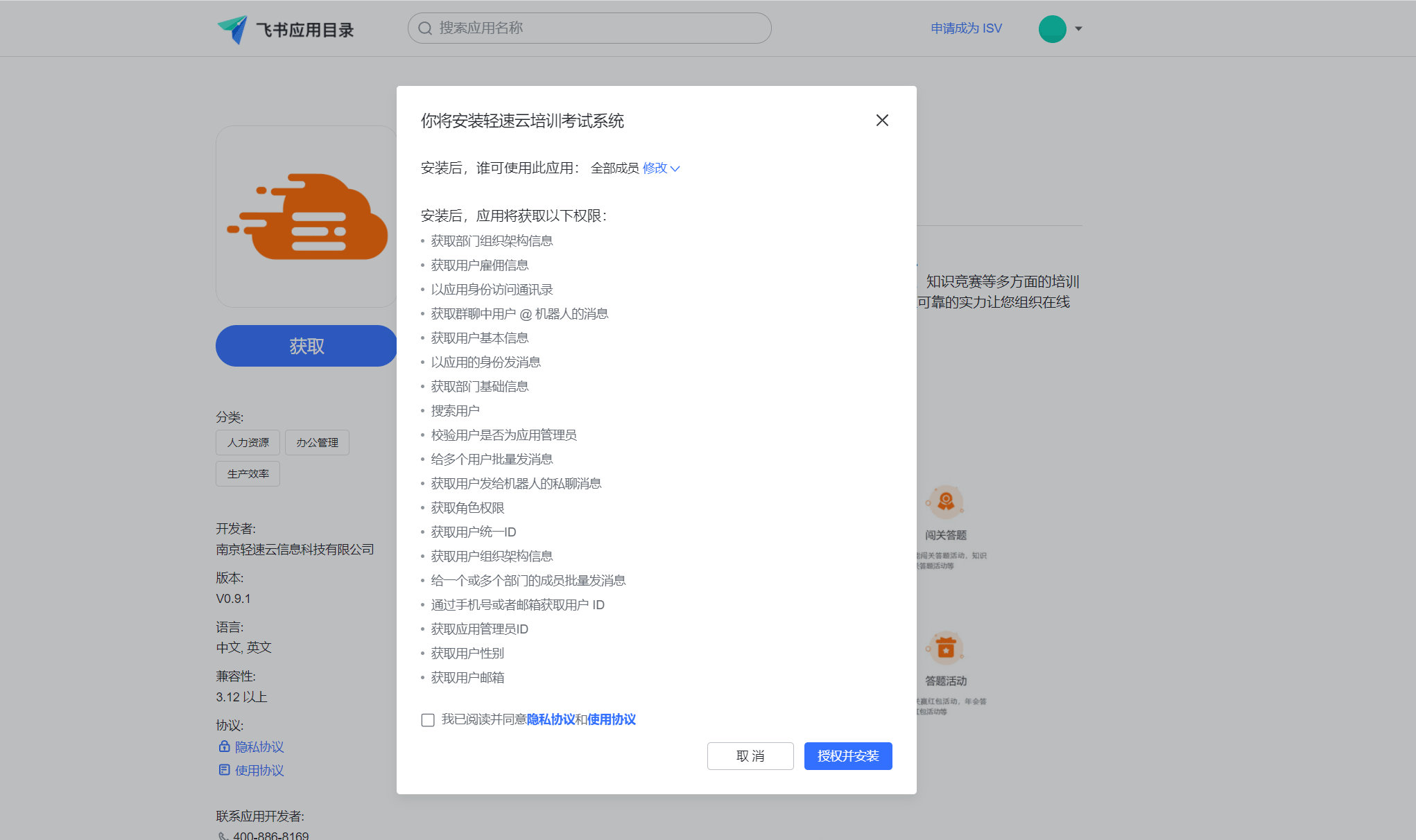Click the search magnifier icon
This screenshot has height=840, width=1416.
coord(425,28)
